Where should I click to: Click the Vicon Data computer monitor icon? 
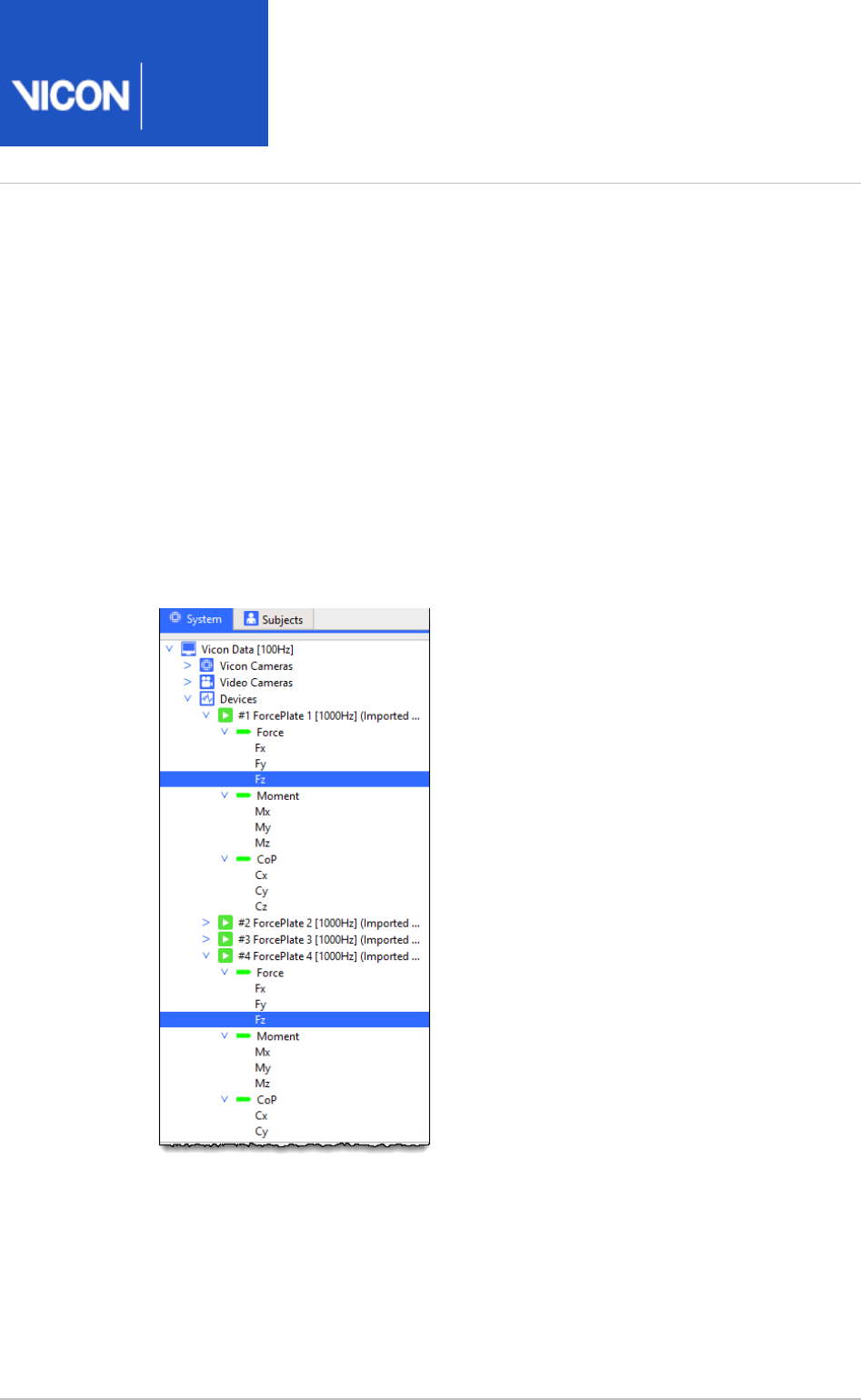(x=189, y=649)
